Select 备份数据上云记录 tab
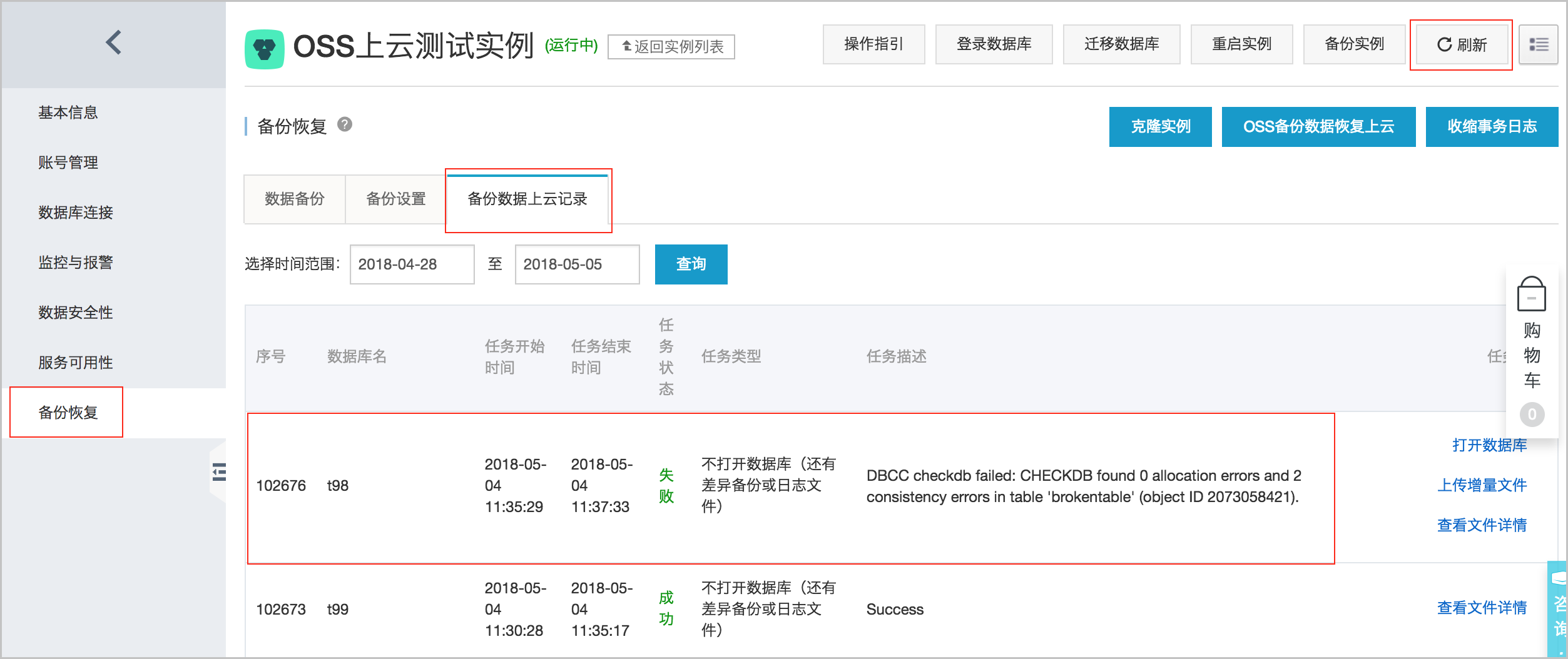Image resolution: width=1568 pixels, height=659 pixels. (527, 199)
